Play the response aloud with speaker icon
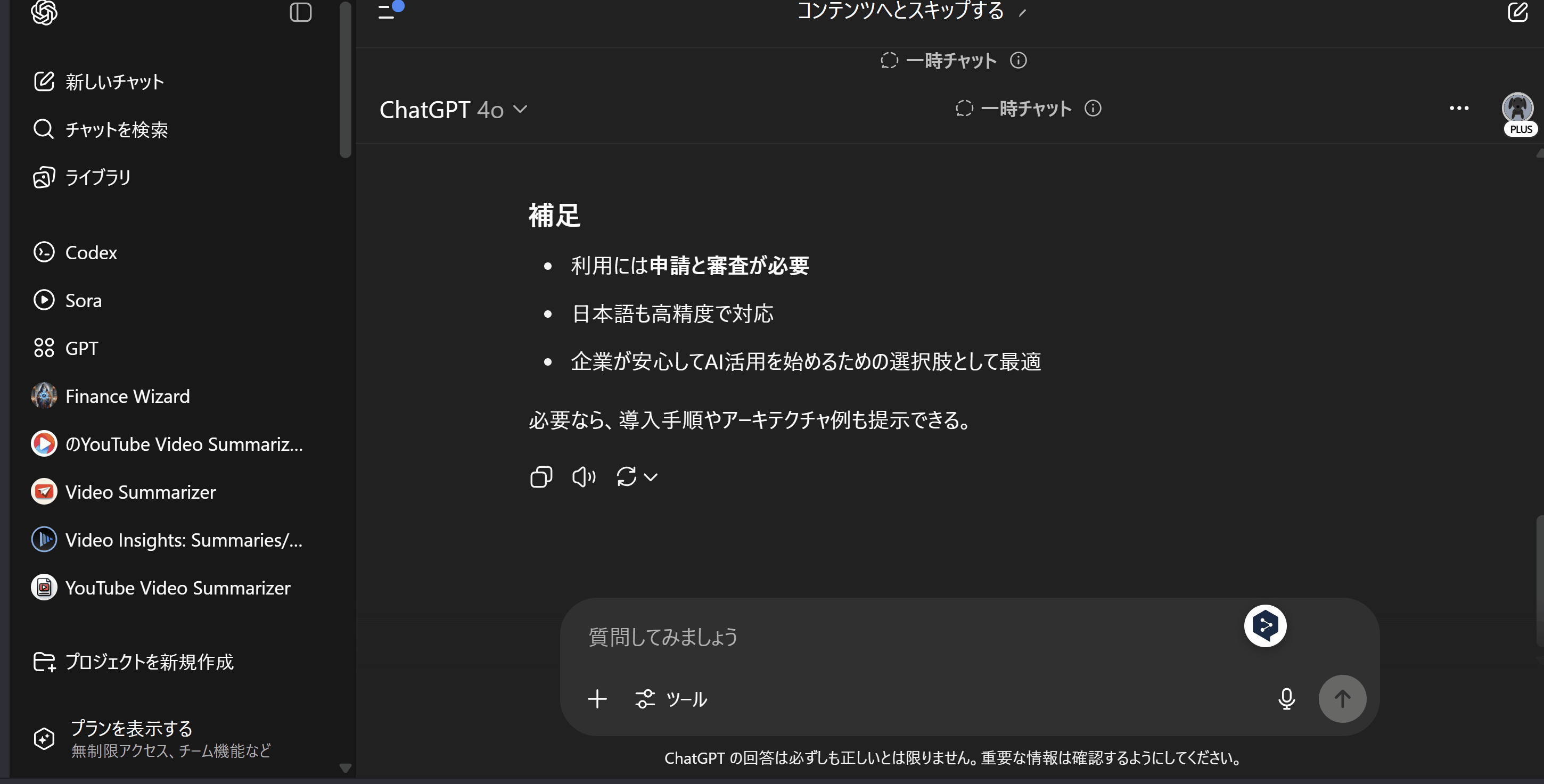Screen dimensions: 1544x784 tap(584, 477)
